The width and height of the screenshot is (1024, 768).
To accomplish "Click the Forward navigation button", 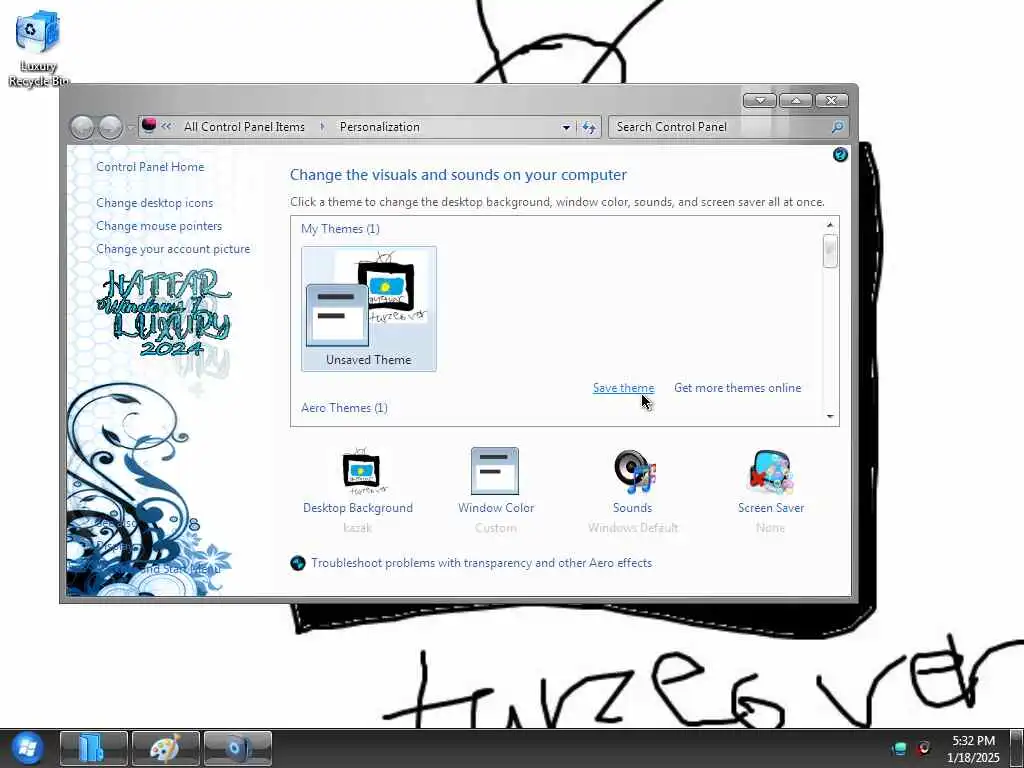I will click(110, 127).
